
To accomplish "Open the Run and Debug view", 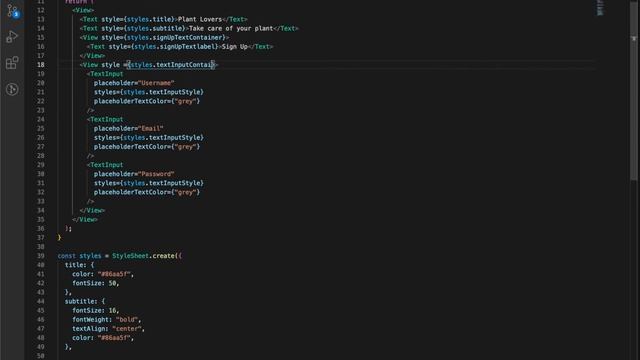I will (x=12, y=37).
